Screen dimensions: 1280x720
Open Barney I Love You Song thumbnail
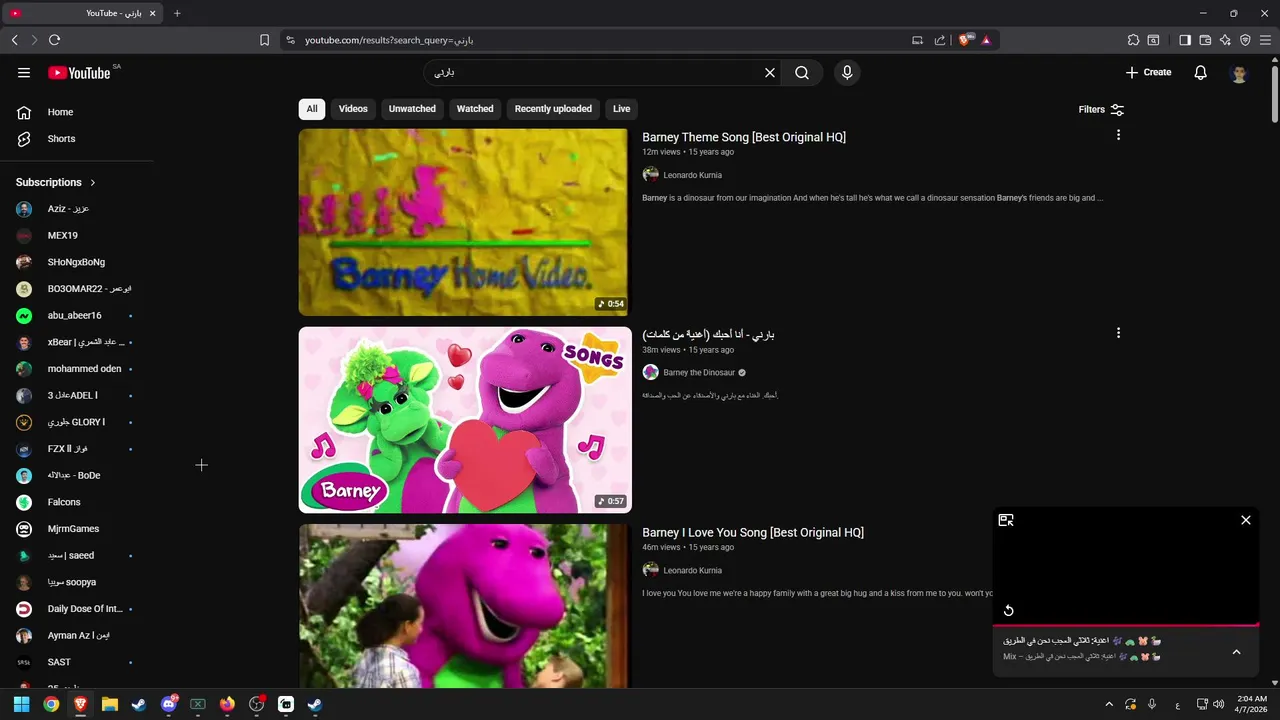pos(464,606)
